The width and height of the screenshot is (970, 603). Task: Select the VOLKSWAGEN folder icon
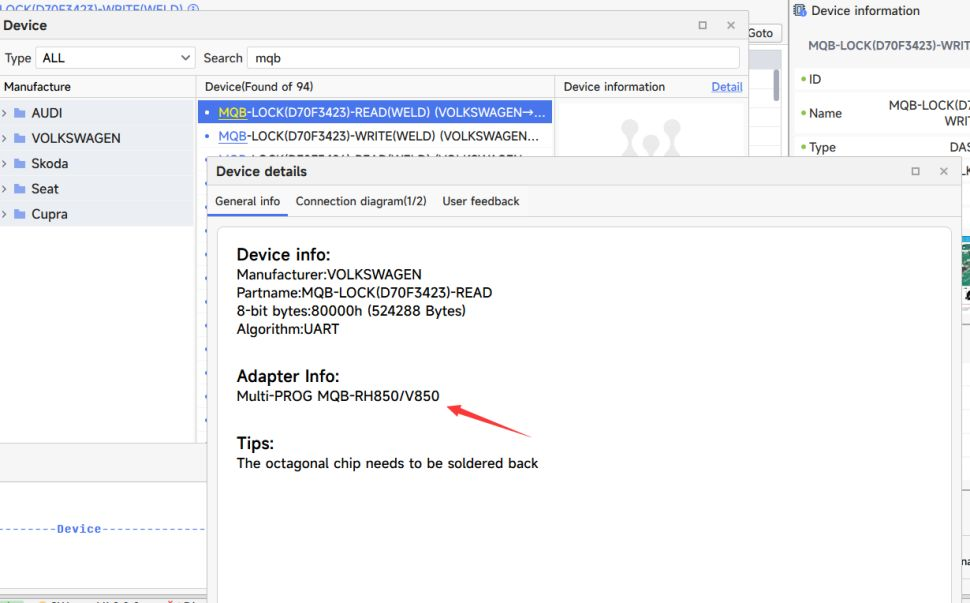click(x=20, y=139)
